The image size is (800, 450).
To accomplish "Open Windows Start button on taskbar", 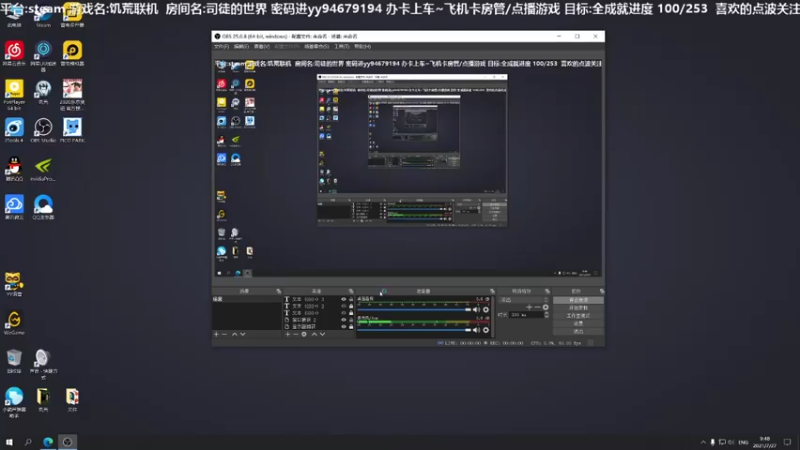I will (x=9, y=442).
